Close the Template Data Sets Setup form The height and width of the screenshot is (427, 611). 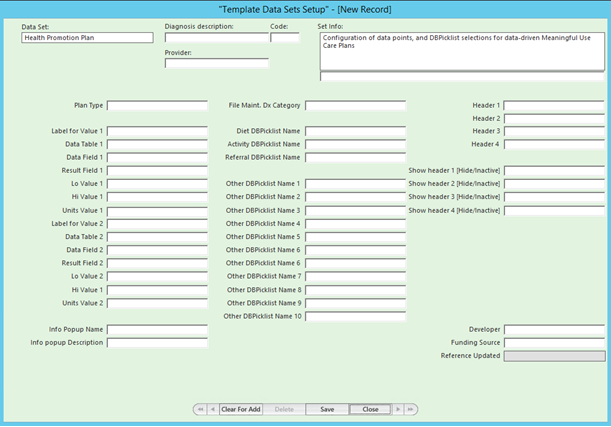[370, 409]
